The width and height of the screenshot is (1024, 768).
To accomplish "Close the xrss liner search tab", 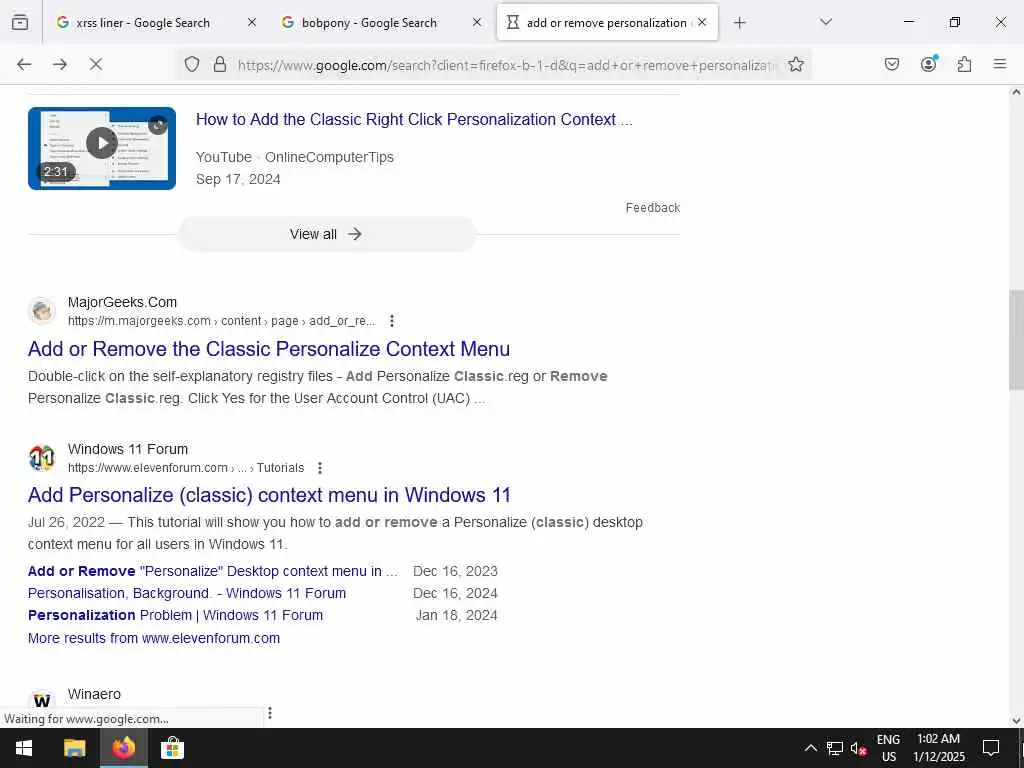I will pyautogui.click(x=251, y=22).
